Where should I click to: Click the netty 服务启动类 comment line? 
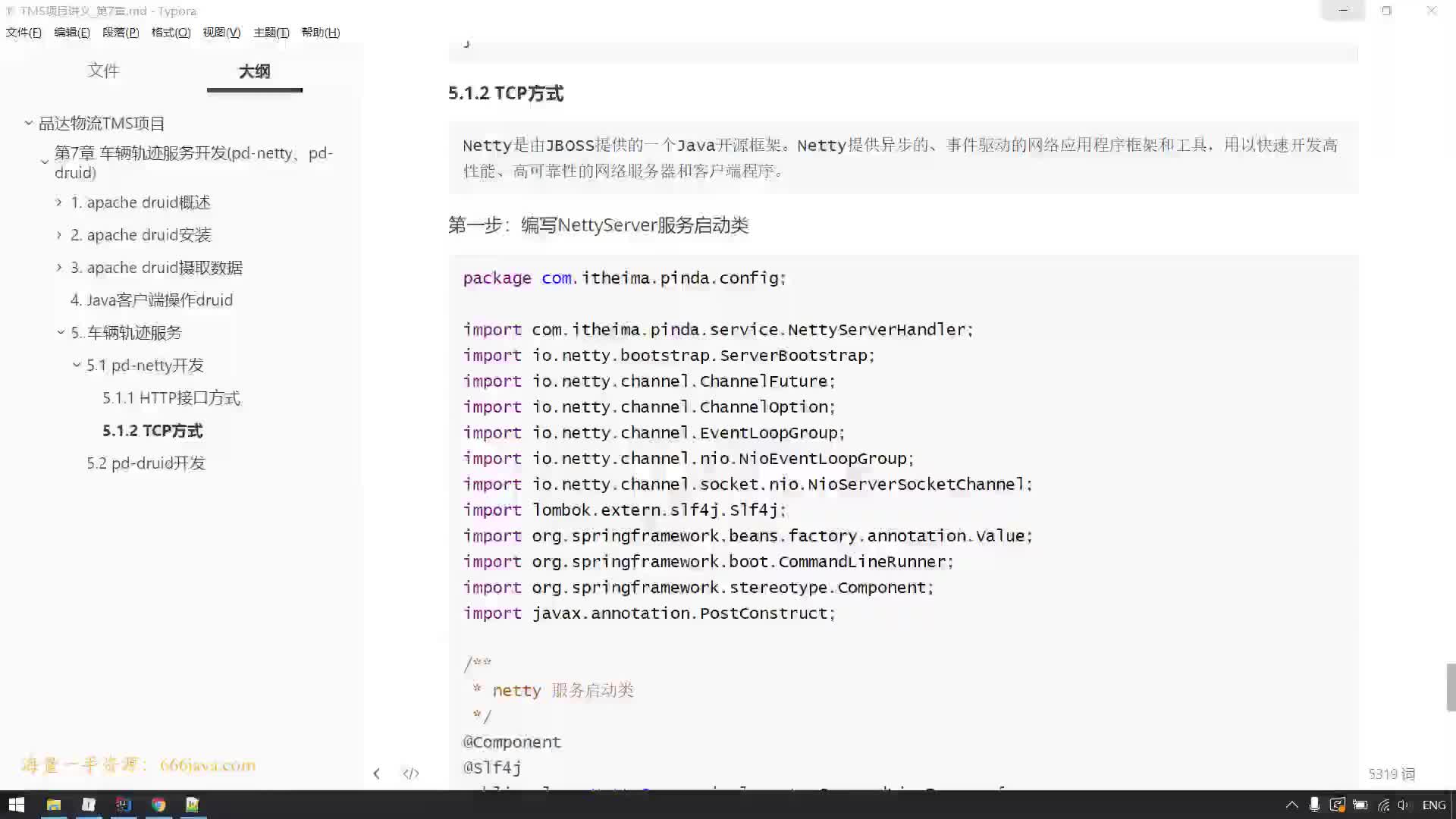[x=553, y=691]
